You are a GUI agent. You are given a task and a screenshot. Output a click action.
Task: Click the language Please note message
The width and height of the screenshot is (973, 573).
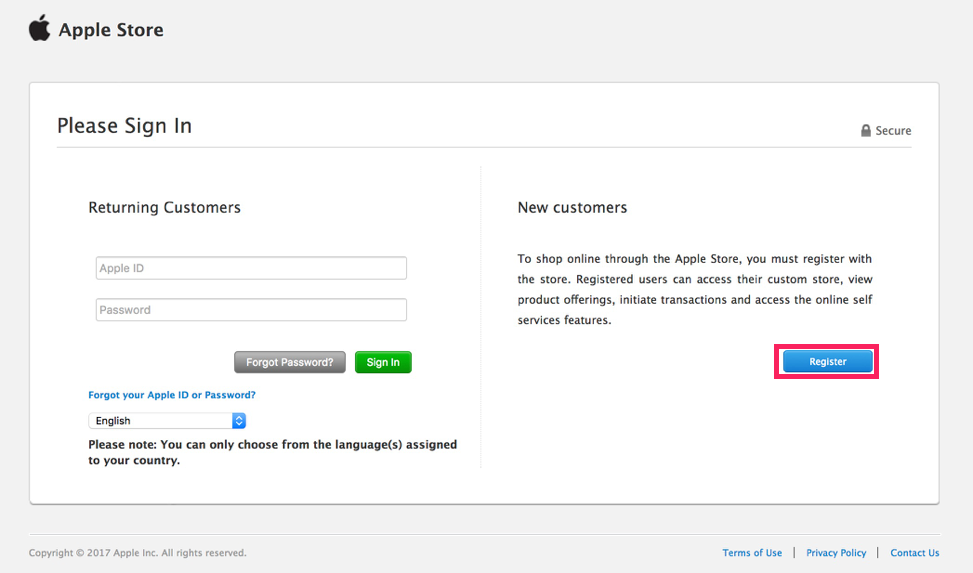[x=272, y=452]
